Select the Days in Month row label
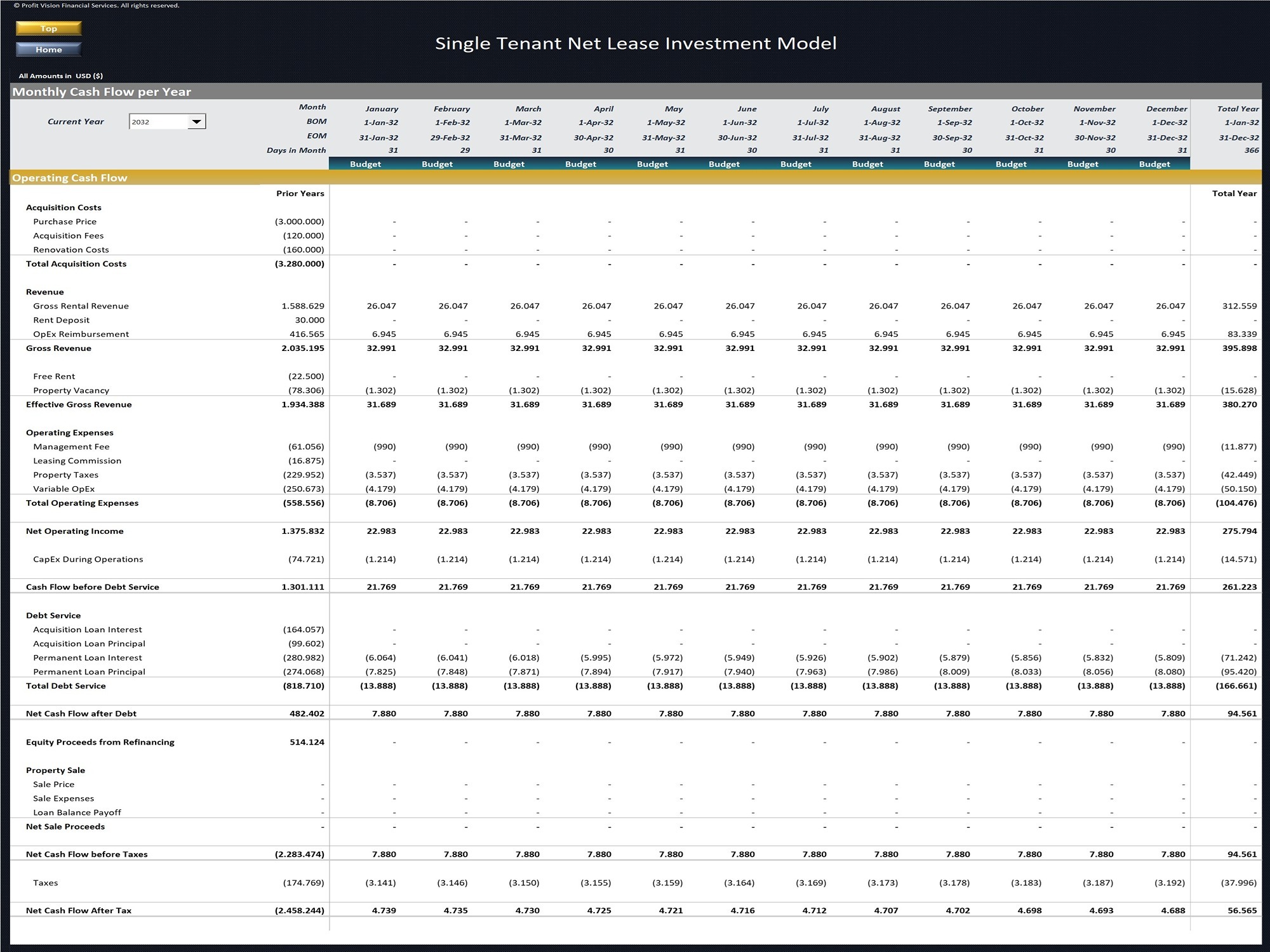Viewport: 1270px width, 952px height. [297, 150]
